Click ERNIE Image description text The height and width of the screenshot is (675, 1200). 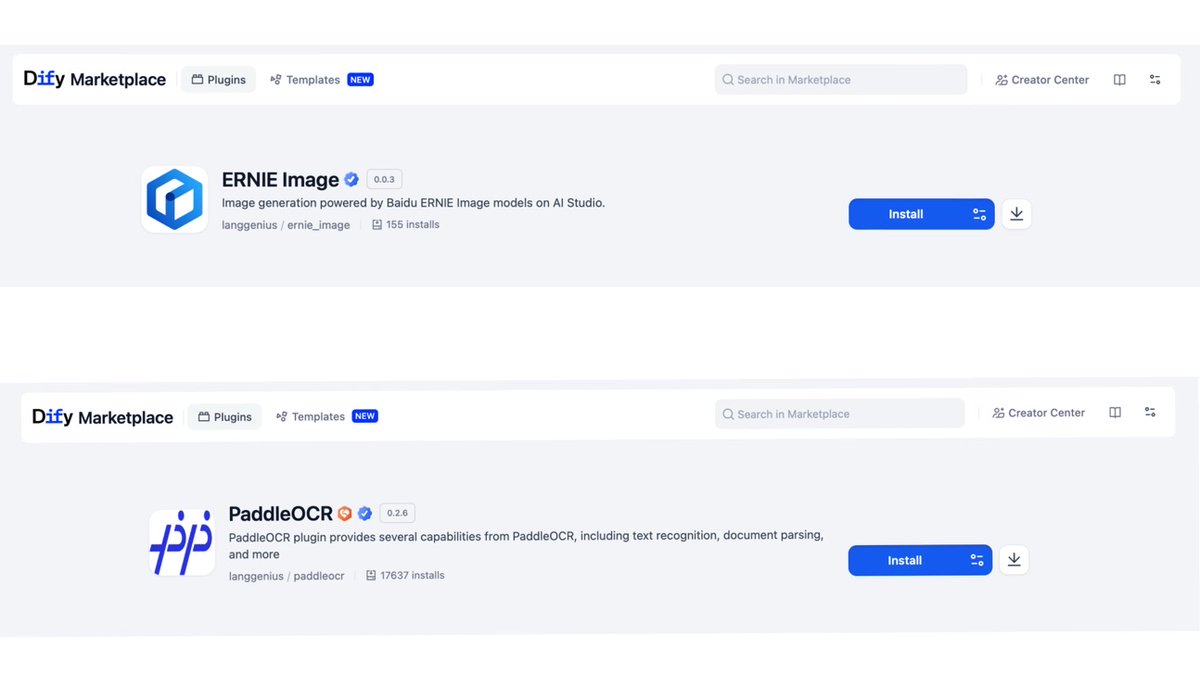coord(413,203)
